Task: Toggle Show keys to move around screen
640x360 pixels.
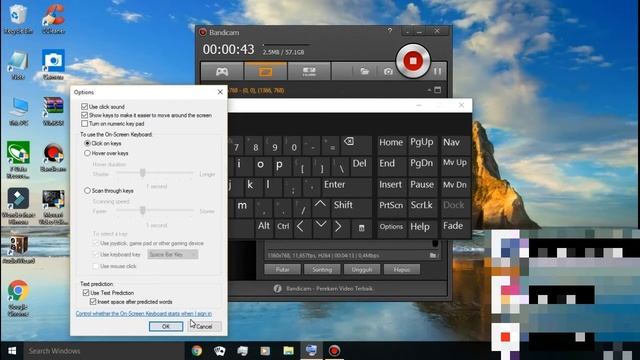Action: (84, 115)
